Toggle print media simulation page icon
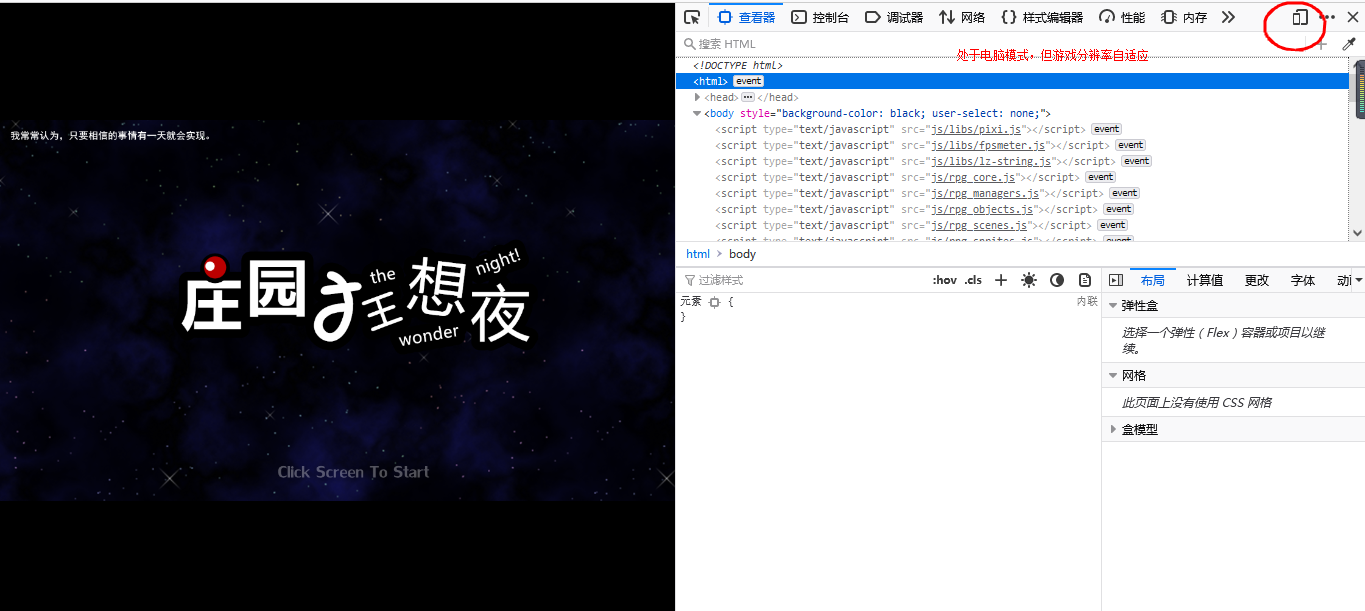Screen dimensions: 1365x611 point(1085,280)
